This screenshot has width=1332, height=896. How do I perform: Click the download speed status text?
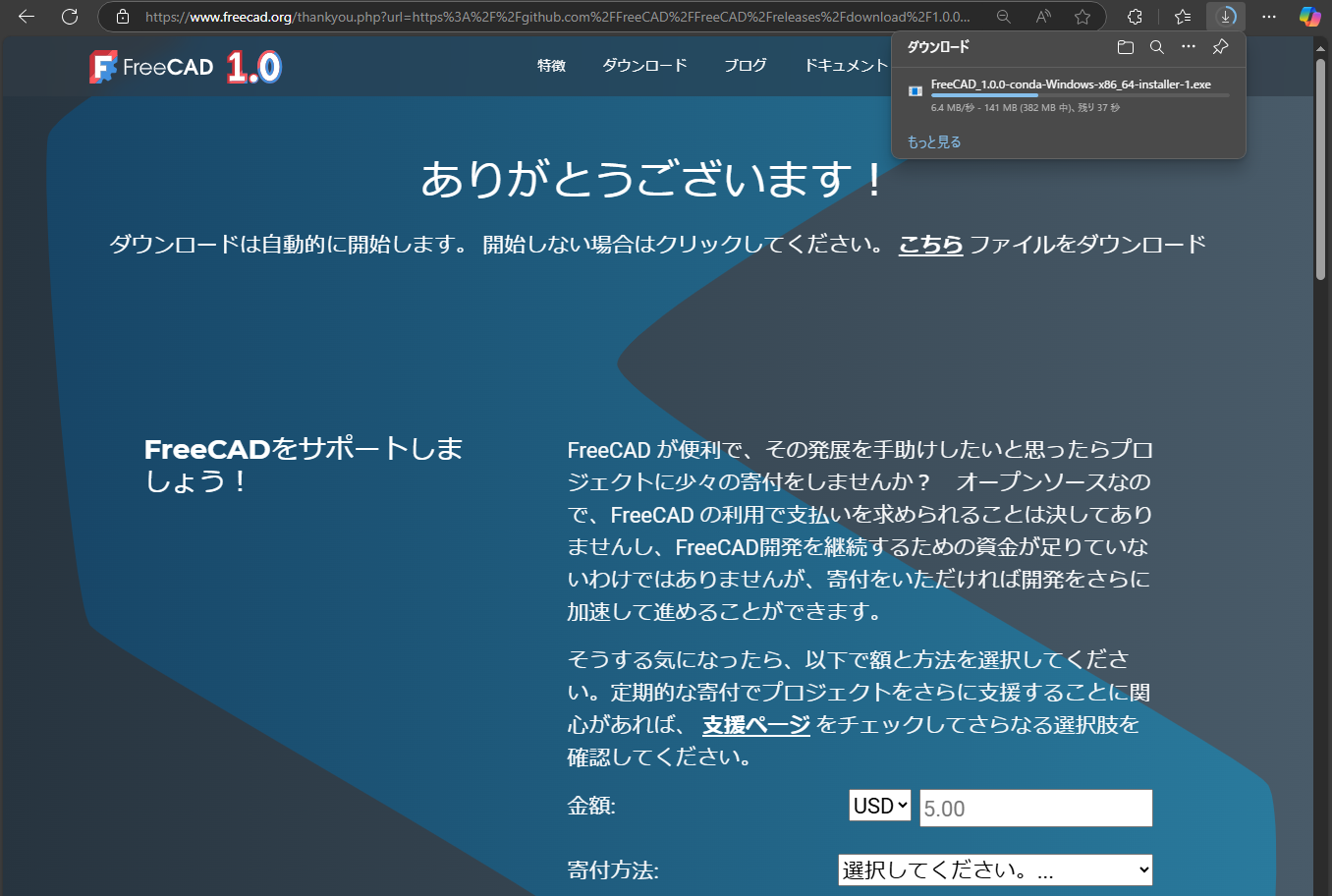tap(1026, 108)
